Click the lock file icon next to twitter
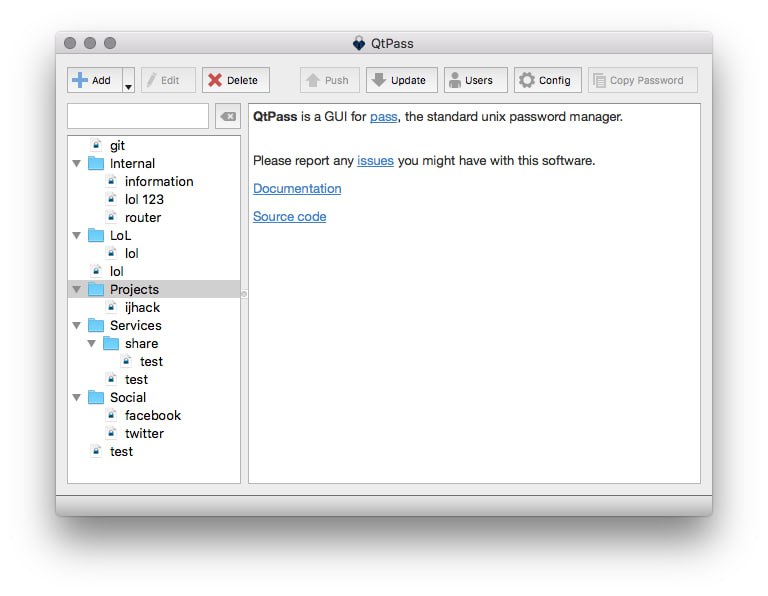The image size is (768, 596). click(112, 433)
